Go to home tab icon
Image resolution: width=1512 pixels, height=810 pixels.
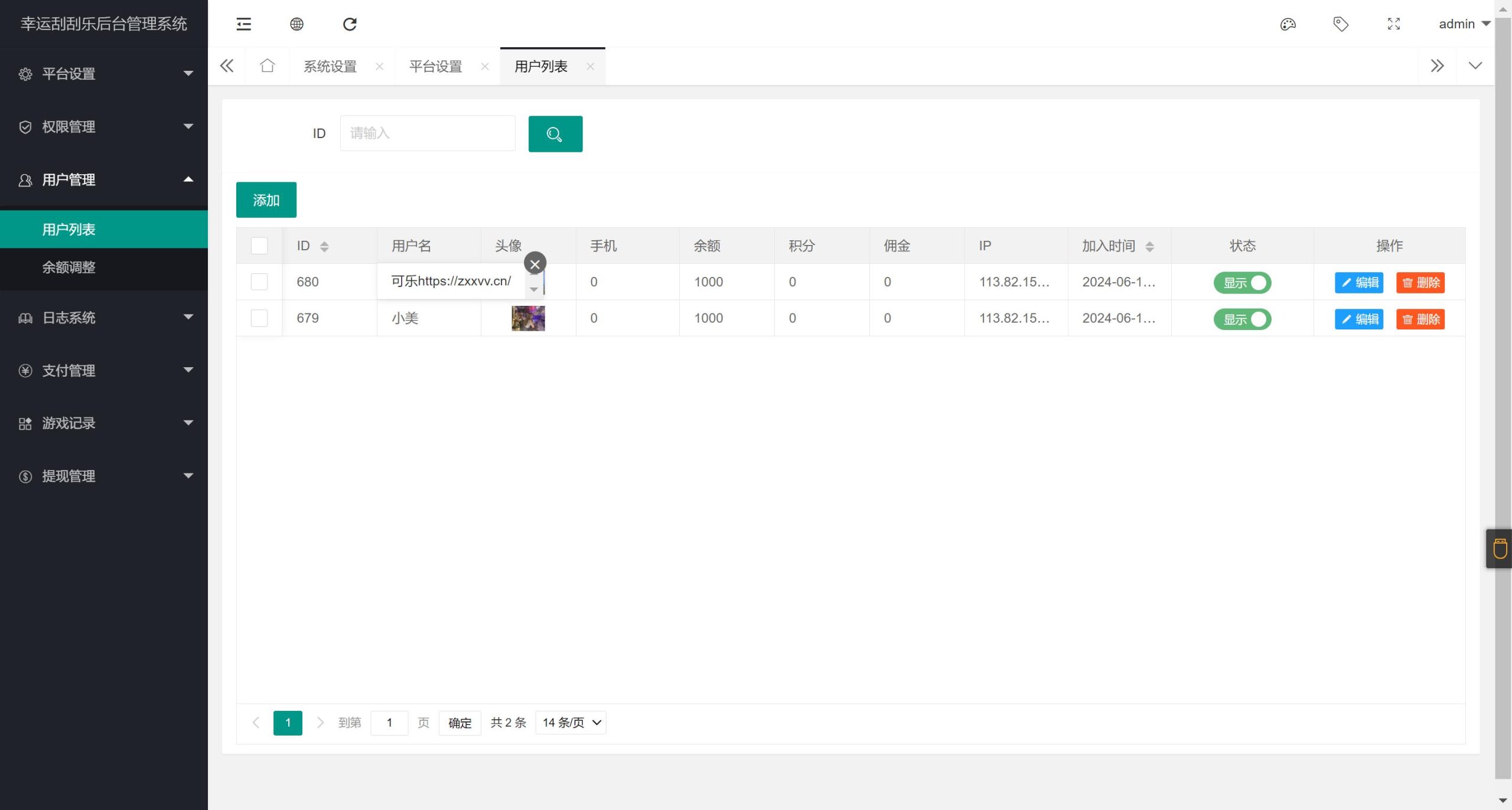(268, 66)
